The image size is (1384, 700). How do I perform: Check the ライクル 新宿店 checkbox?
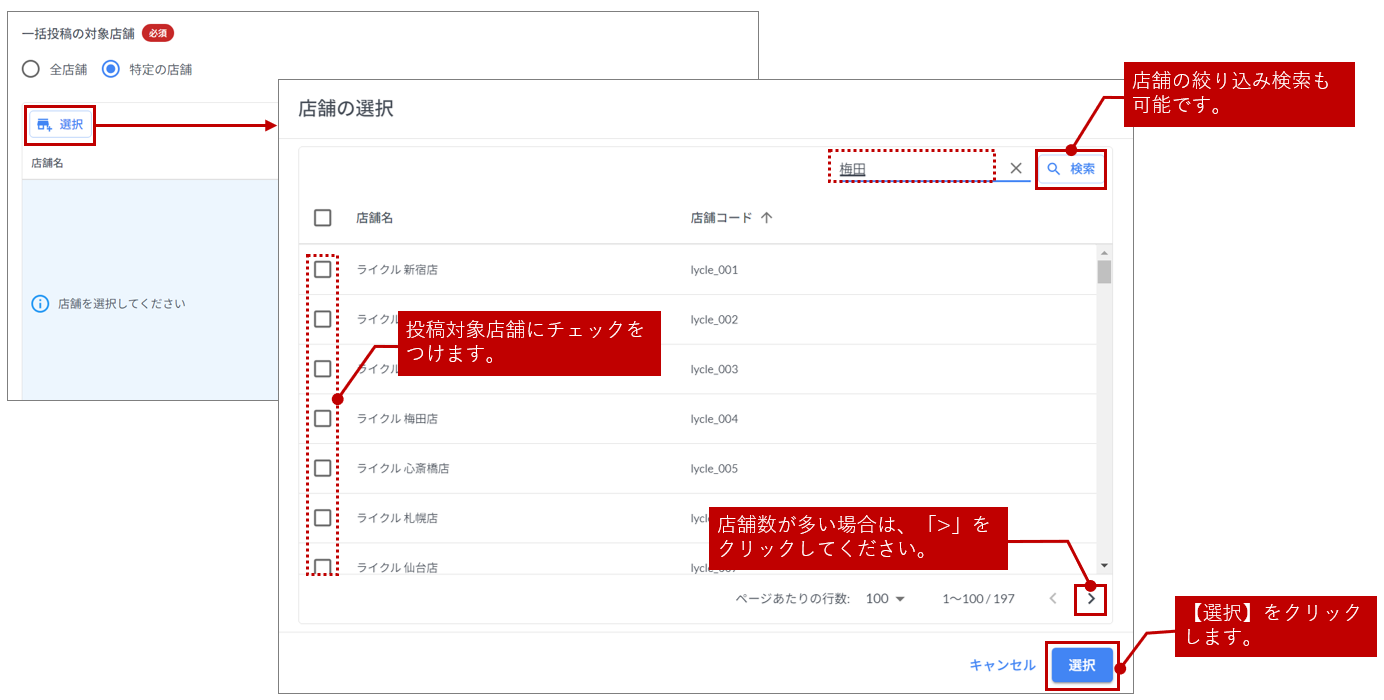click(x=323, y=270)
